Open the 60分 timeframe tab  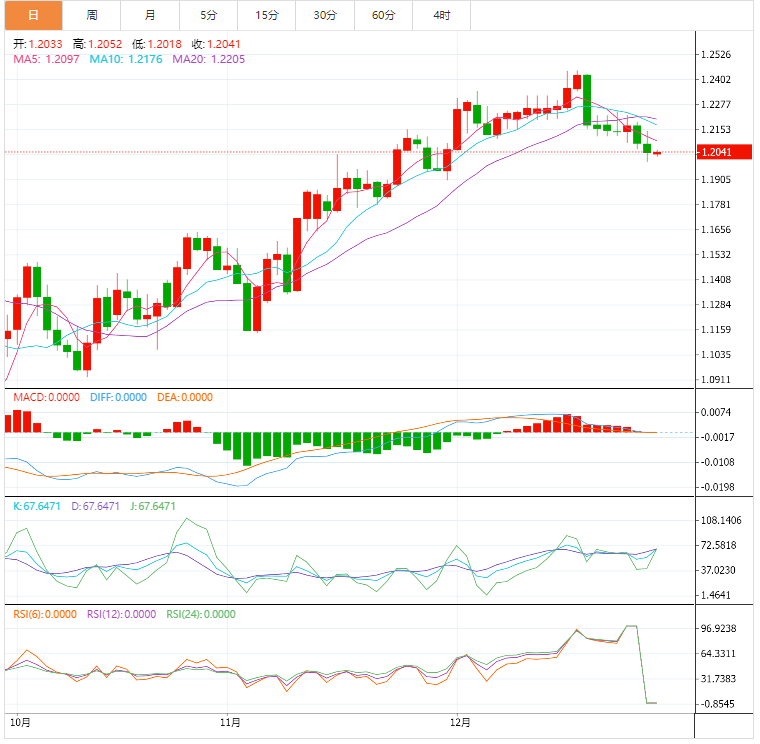coord(383,15)
